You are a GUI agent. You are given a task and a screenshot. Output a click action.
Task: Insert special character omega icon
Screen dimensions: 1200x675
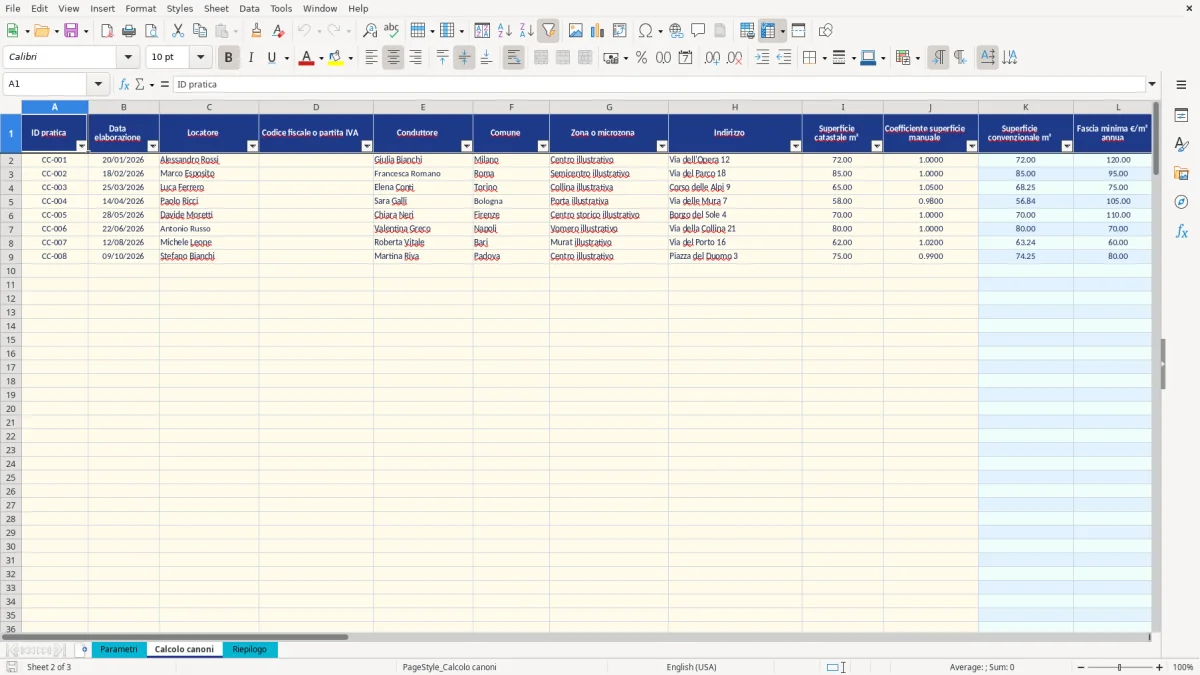[646, 31]
